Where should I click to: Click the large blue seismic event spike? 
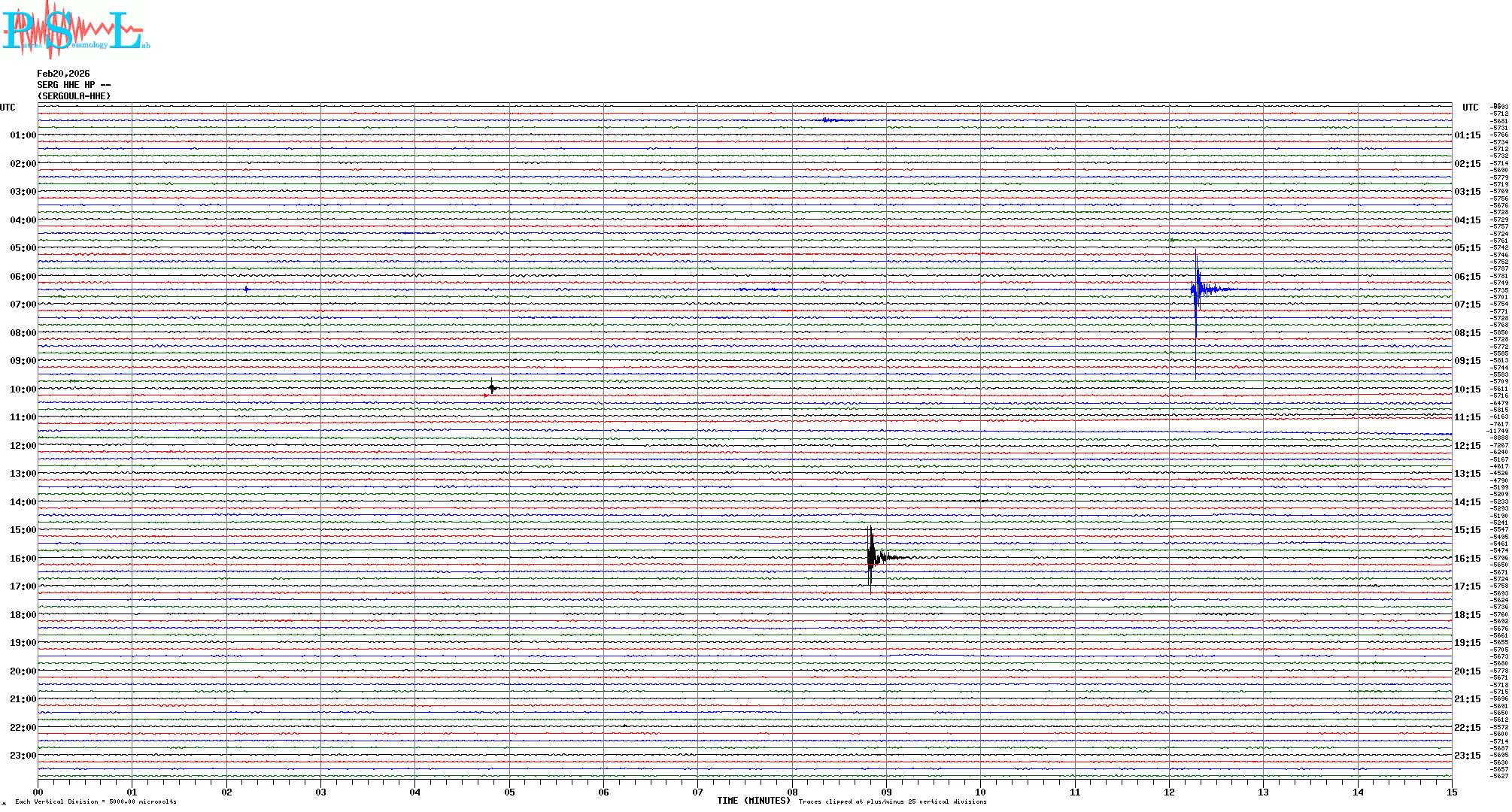(1196, 289)
